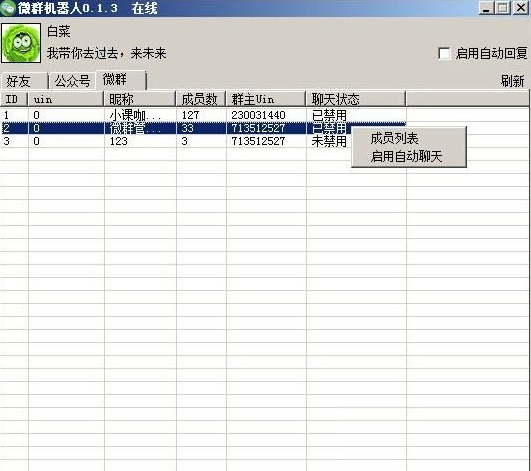
Task: Click the 群主Uin column header
Action: click(x=266, y=99)
